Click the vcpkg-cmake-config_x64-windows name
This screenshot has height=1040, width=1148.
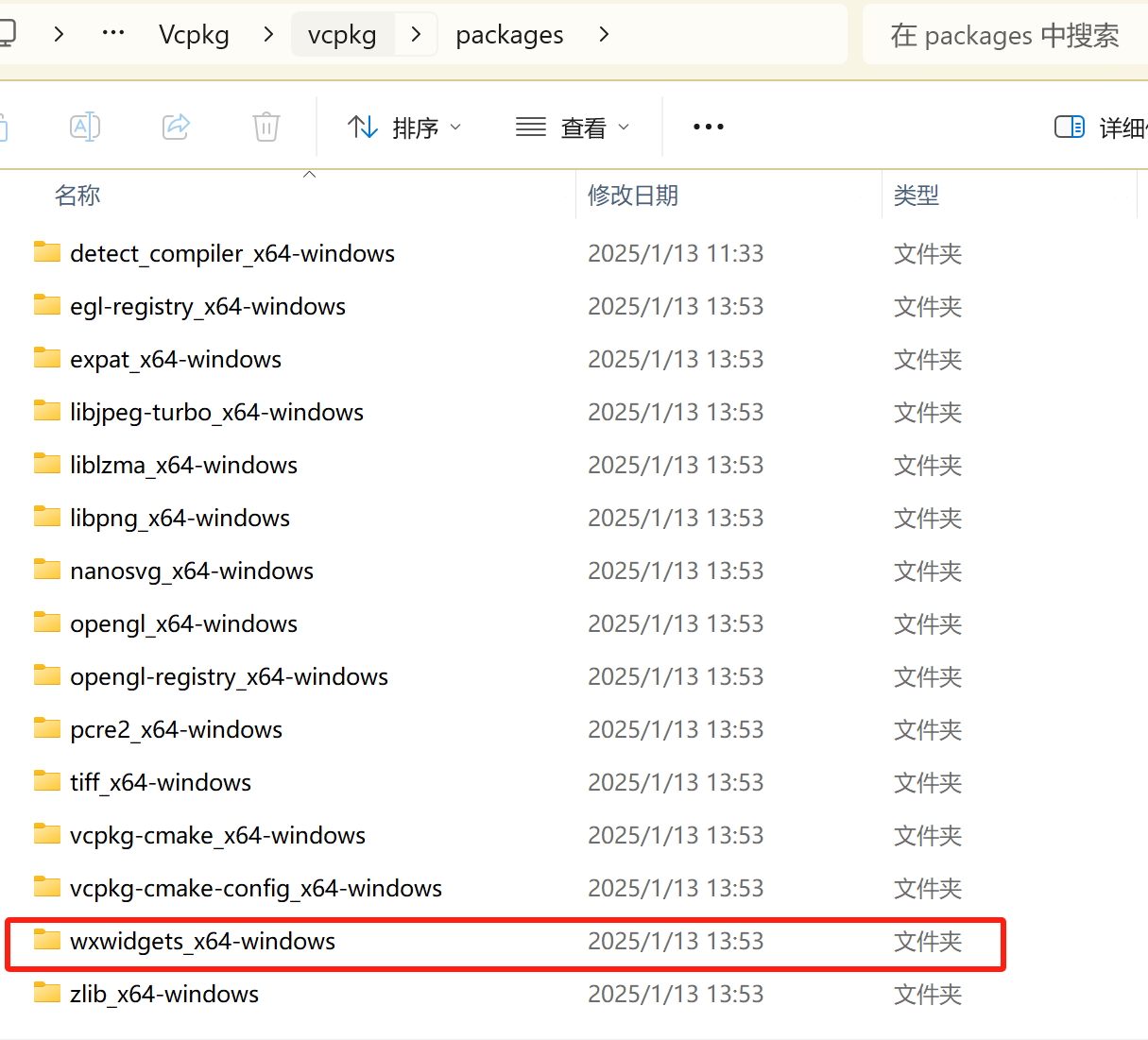coord(256,889)
